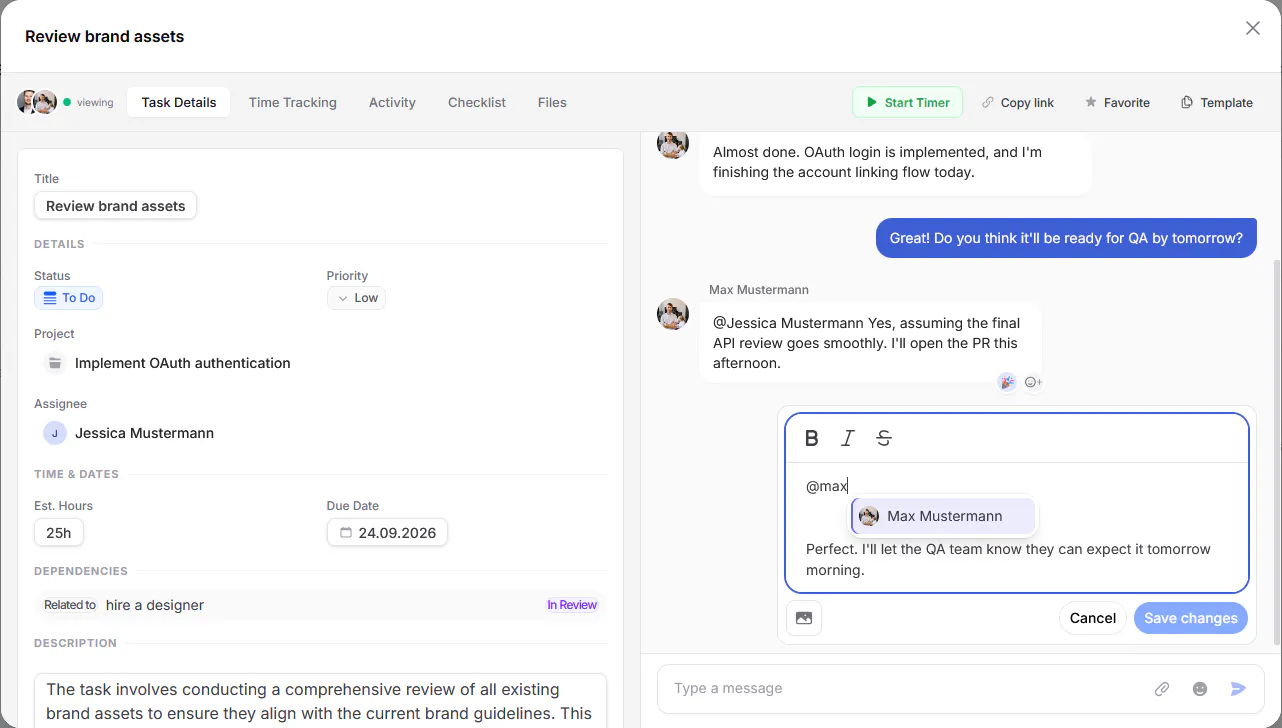This screenshot has height=728, width=1282.
Task: Click the In Review status badge
Action: tap(572, 605)
